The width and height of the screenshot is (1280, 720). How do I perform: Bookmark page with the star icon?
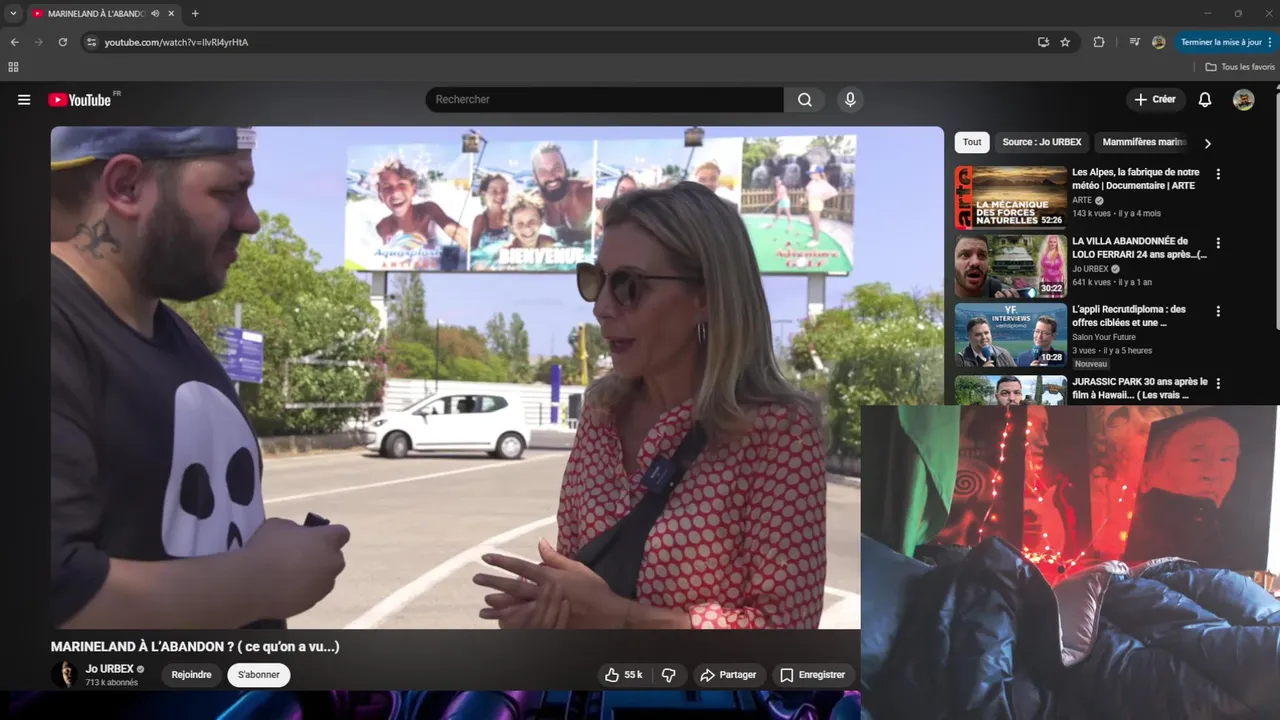[x=1065, y=42]
